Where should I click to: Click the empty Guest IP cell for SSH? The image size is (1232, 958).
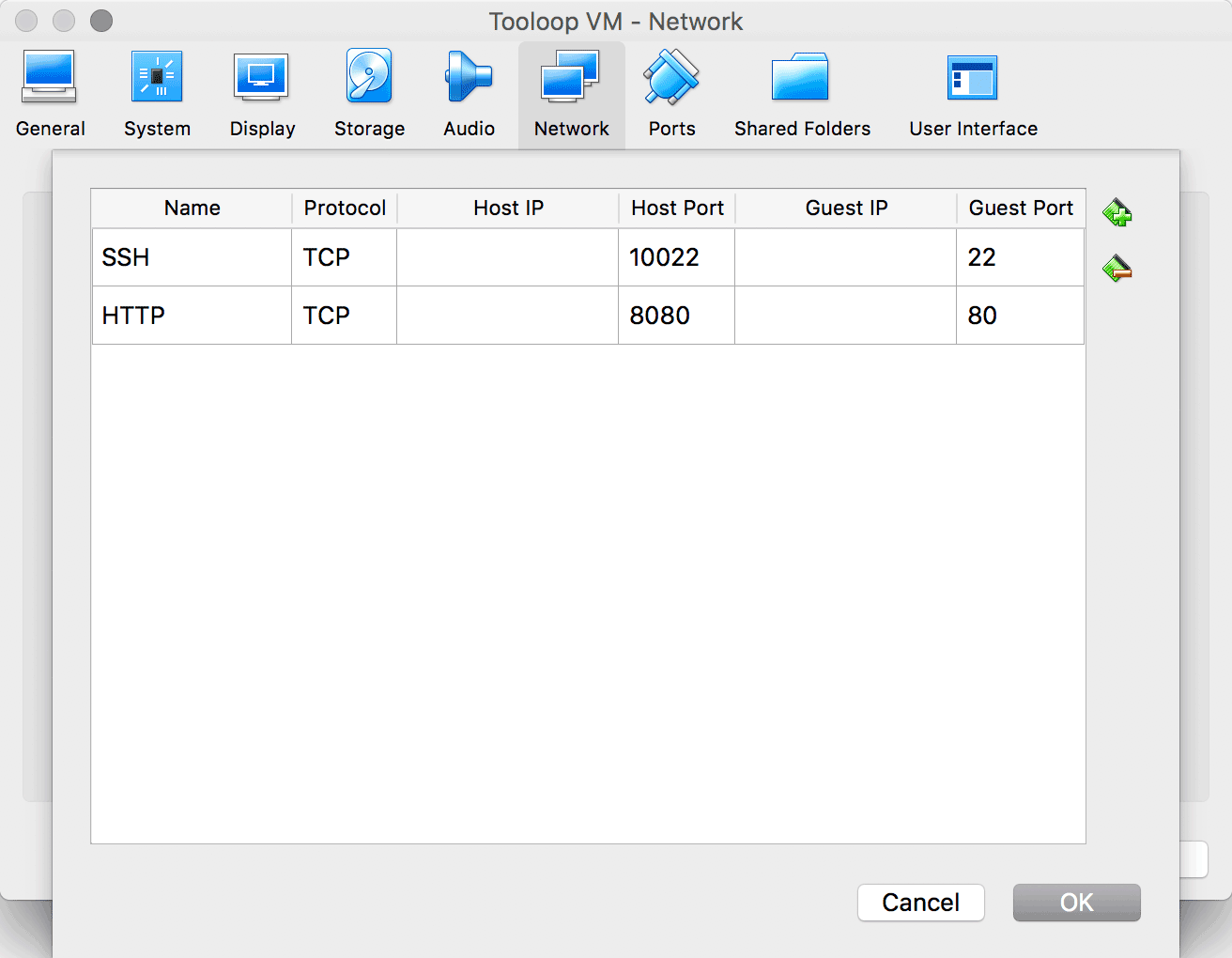[x=846, y=257]
